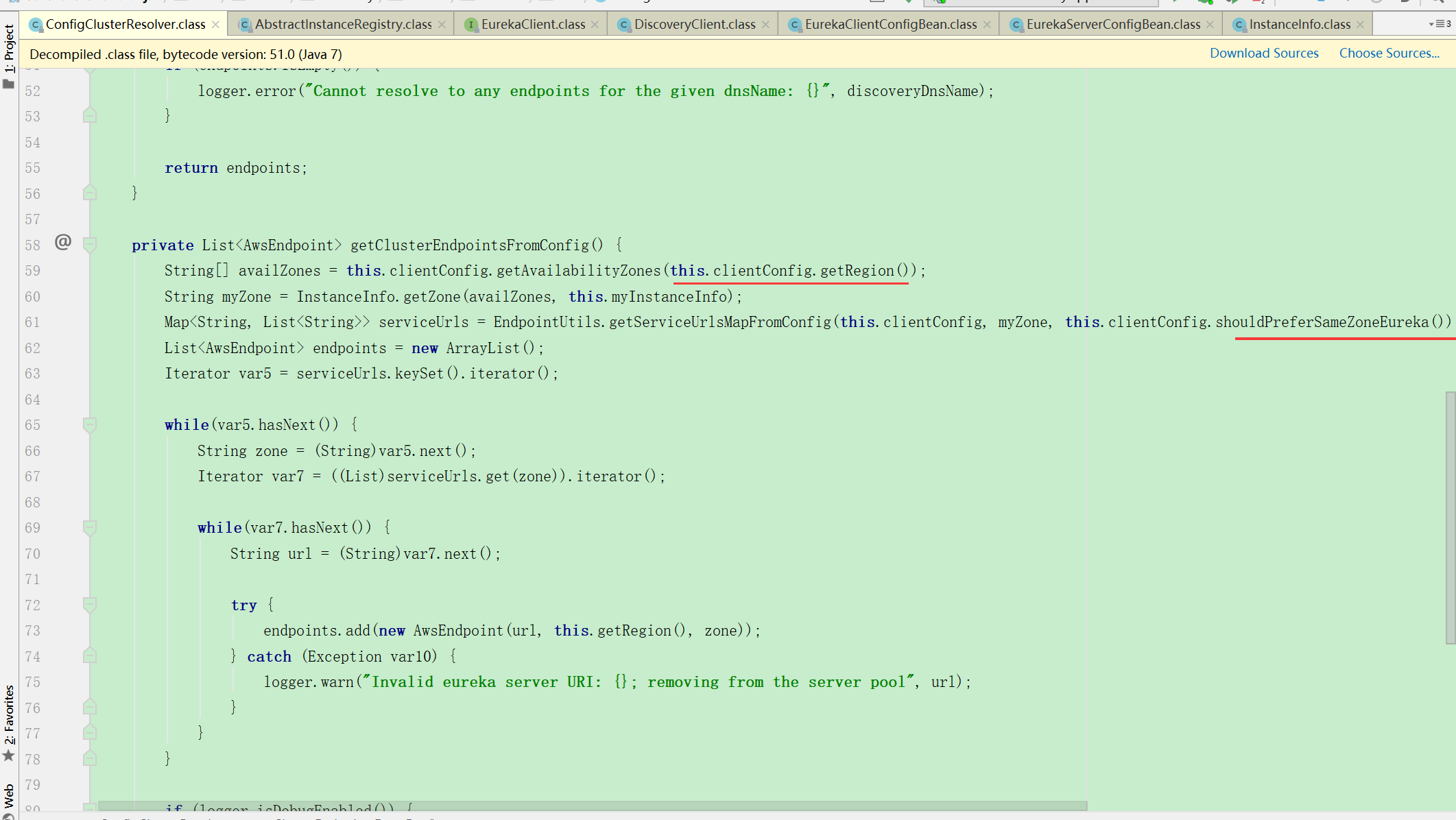The height and width of the screenshot is (820, 1456).
Task: Switch to AbstractInstanceRegistry.class tab
Action: tap(343, 25)
